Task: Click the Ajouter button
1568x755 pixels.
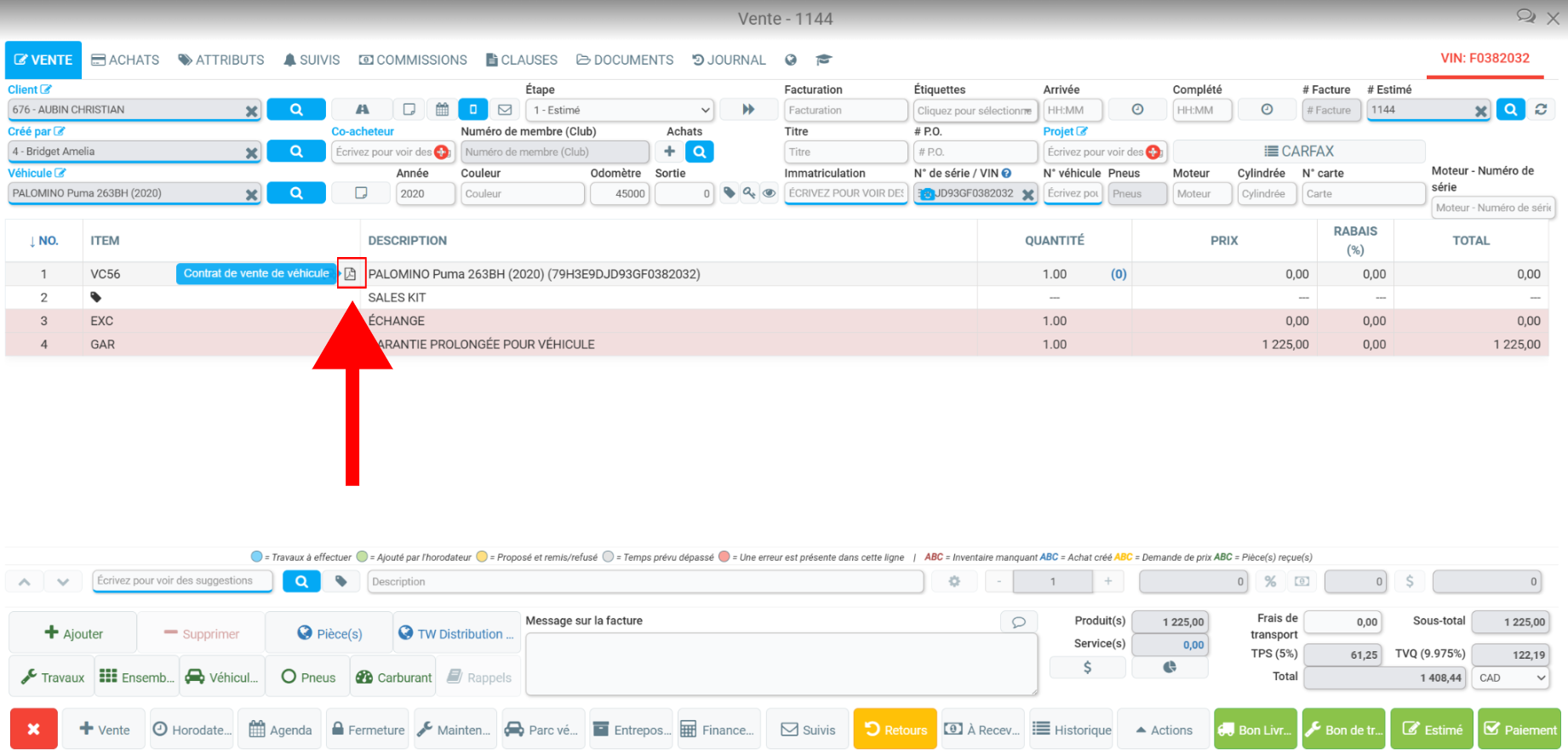Action: (x=73, y=633)
